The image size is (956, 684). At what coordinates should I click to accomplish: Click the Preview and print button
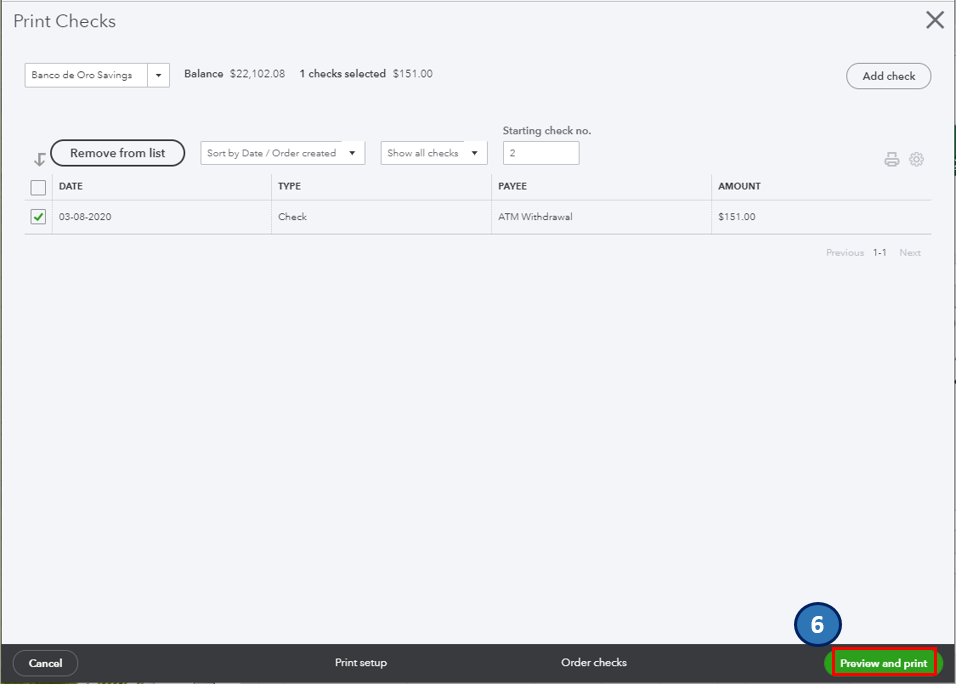tap(883, 663)
